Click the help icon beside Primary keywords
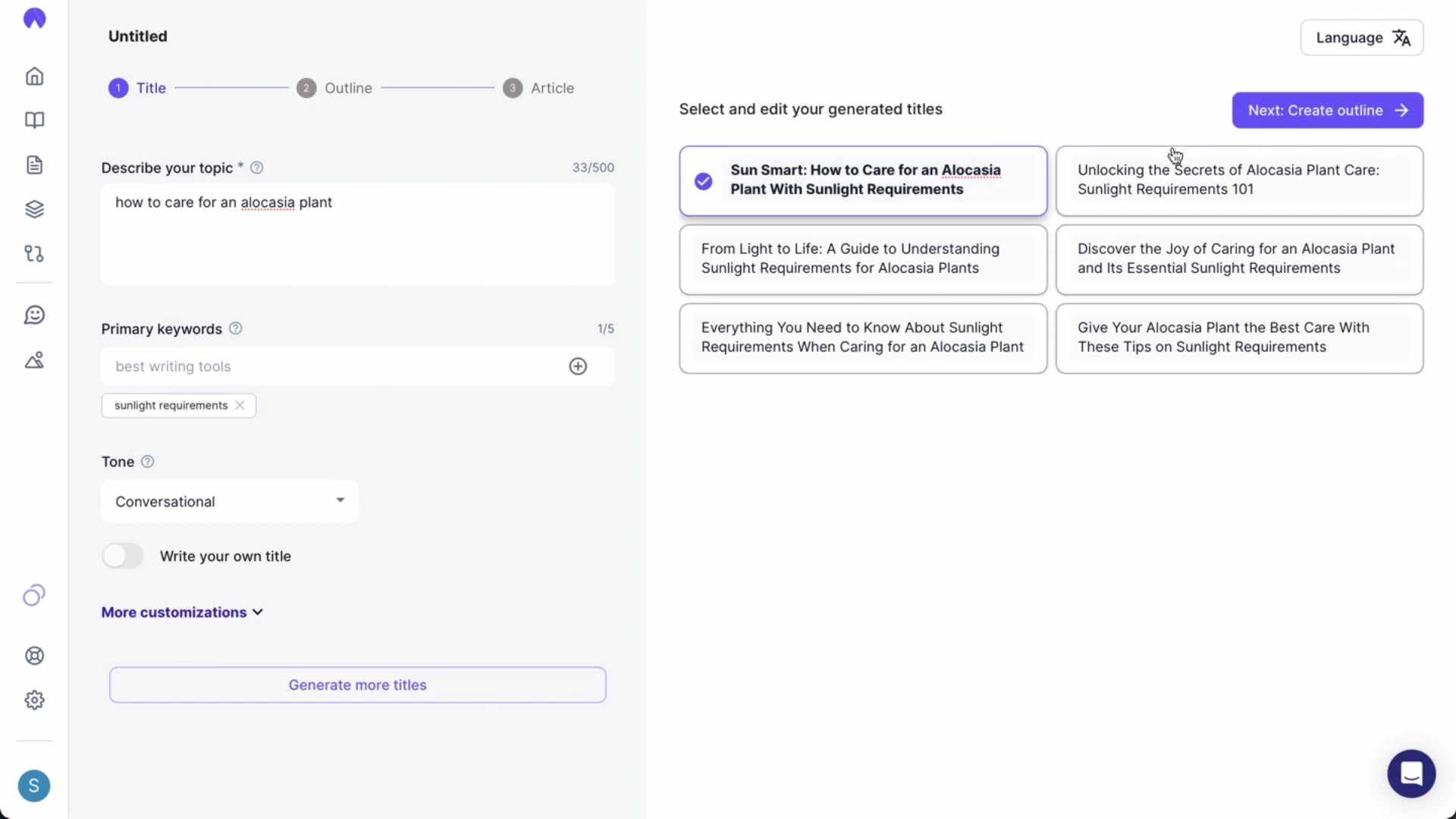This screenshot has height=819, width=1456. pos(235,328)
